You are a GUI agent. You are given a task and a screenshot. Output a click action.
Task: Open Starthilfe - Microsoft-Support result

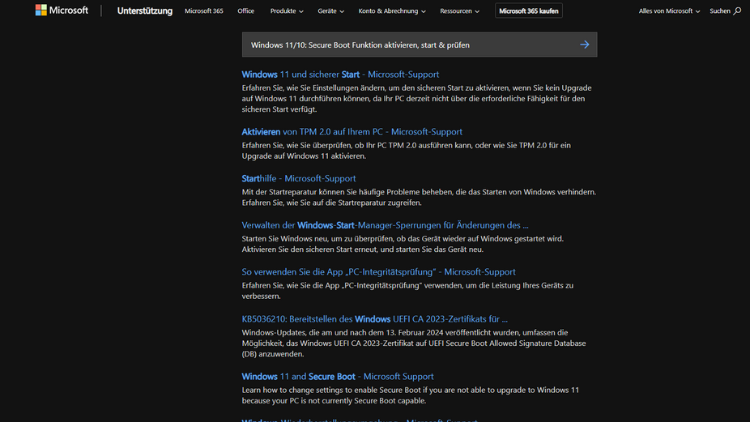coord(298,178)
